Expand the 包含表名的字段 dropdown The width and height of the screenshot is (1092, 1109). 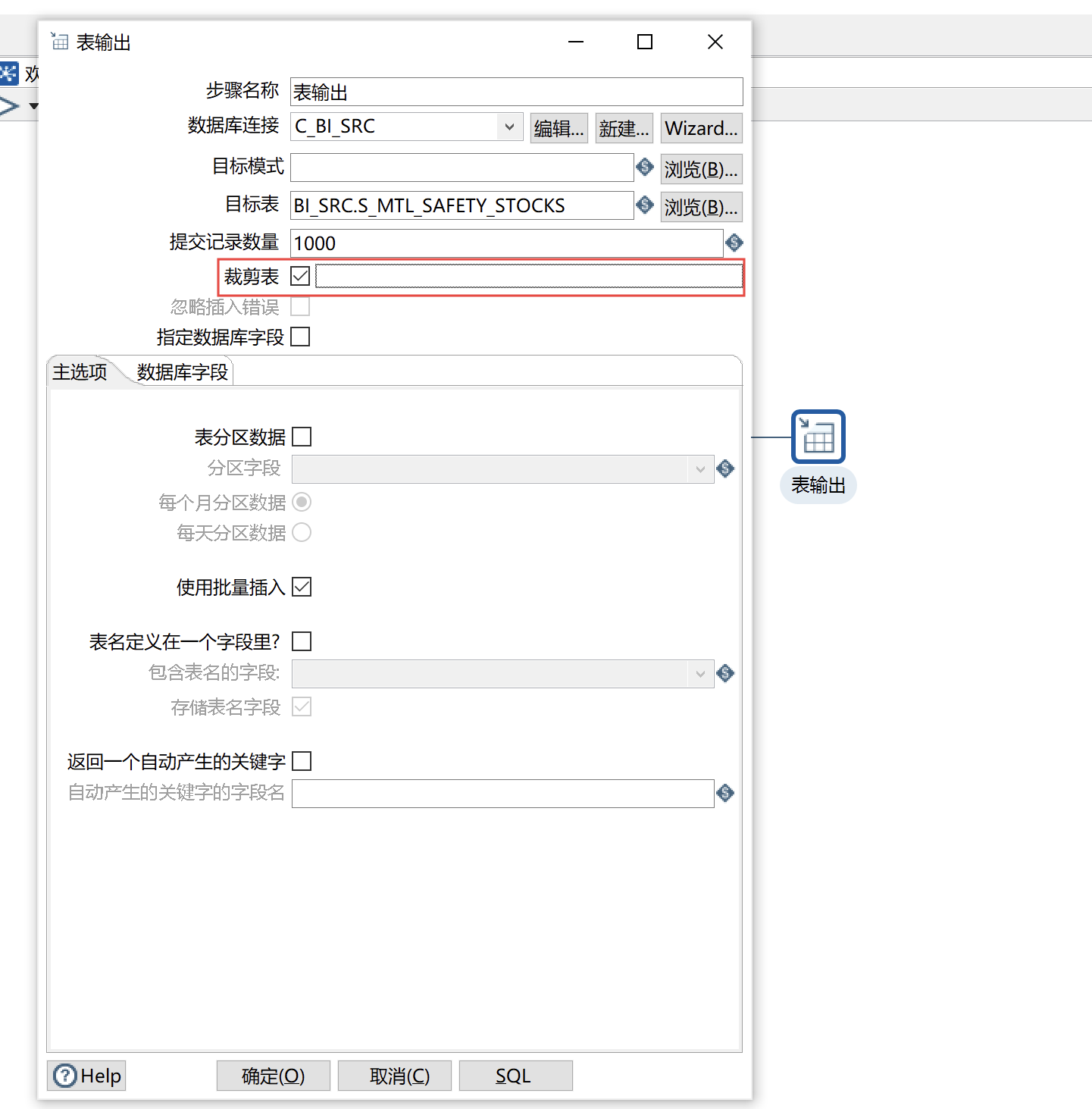coord(699,673)
